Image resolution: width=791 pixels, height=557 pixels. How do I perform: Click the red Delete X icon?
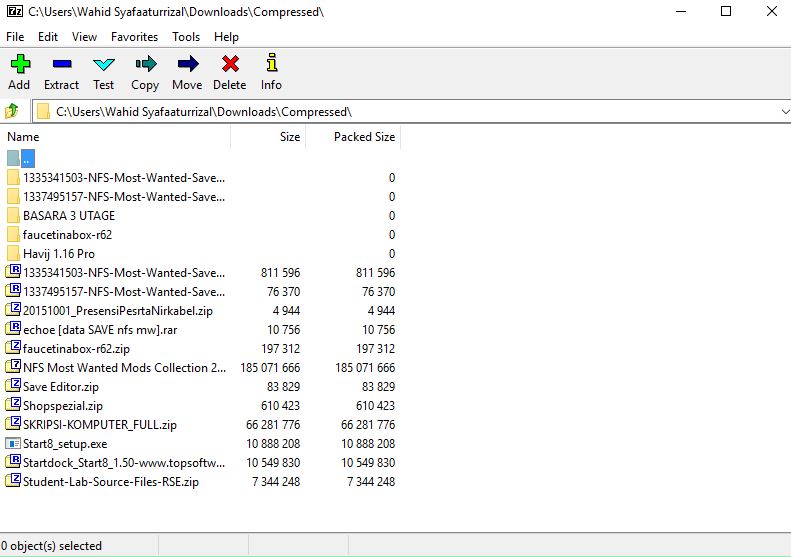tap(230, 64)
